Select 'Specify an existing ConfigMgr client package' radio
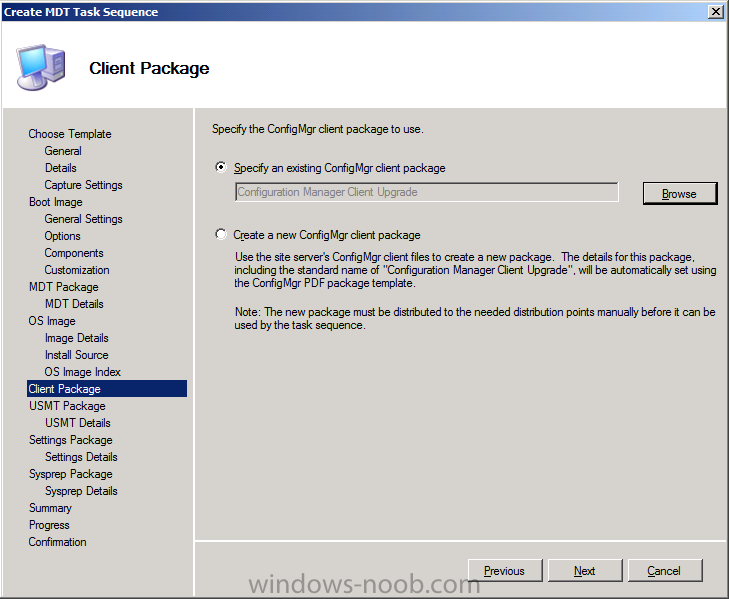 (x=221, y=167)
